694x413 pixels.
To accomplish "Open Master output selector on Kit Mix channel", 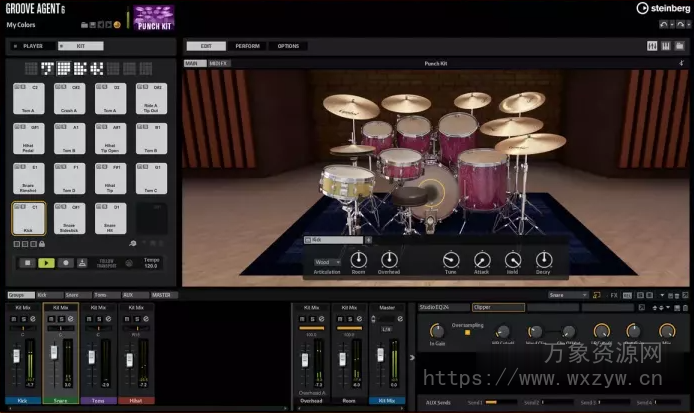I will 387,307.
